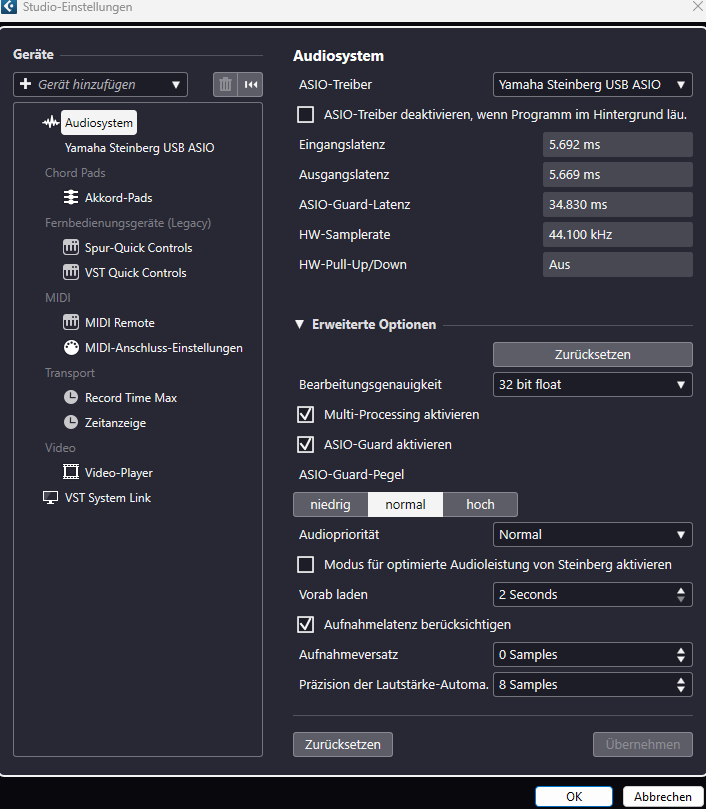Open VST System Link settings

point(107,498)
